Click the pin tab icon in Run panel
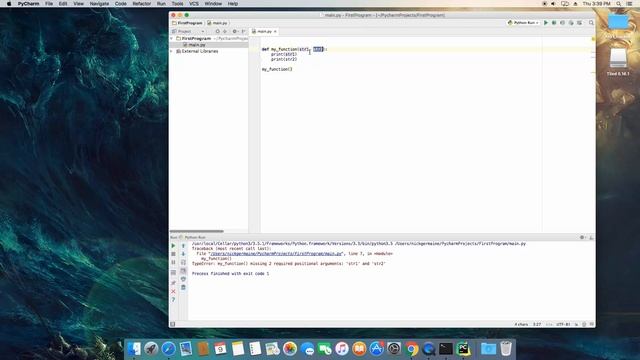This screenshot has width=640, height=360. (173, 283)
